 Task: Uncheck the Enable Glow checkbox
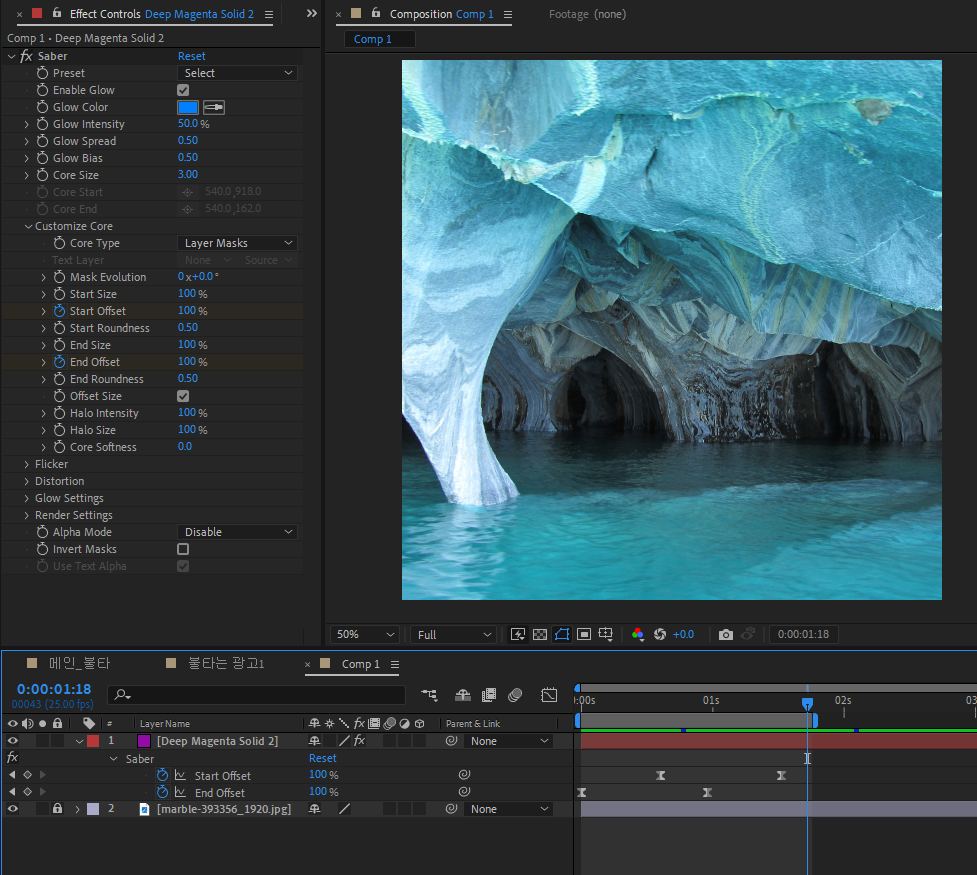[x=183, y=90]
